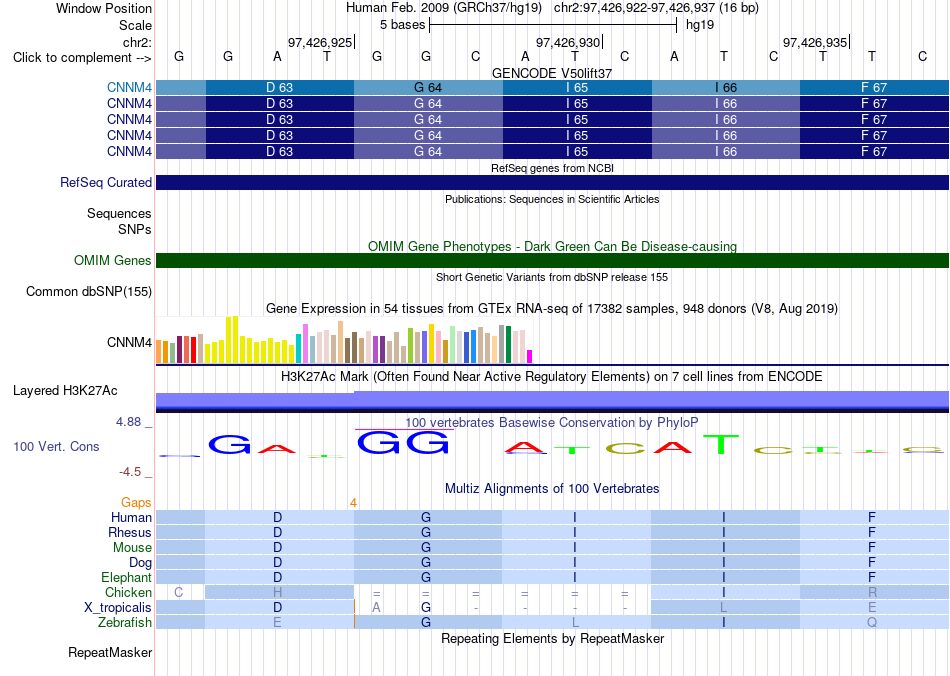Click the 5 bases scale bar
The image size is (950, 676).
[553, 25]
